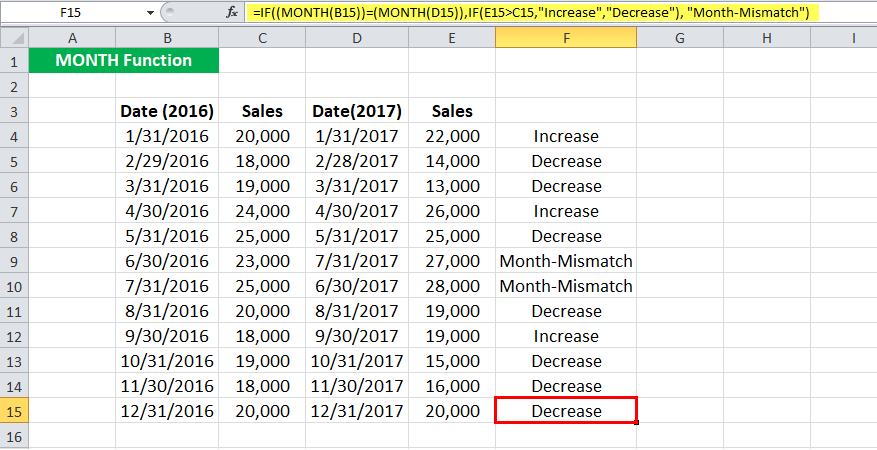This screenshot has height=450, width=877.
Task: Click the 23,000 sales value
Action: click(262, 261)
